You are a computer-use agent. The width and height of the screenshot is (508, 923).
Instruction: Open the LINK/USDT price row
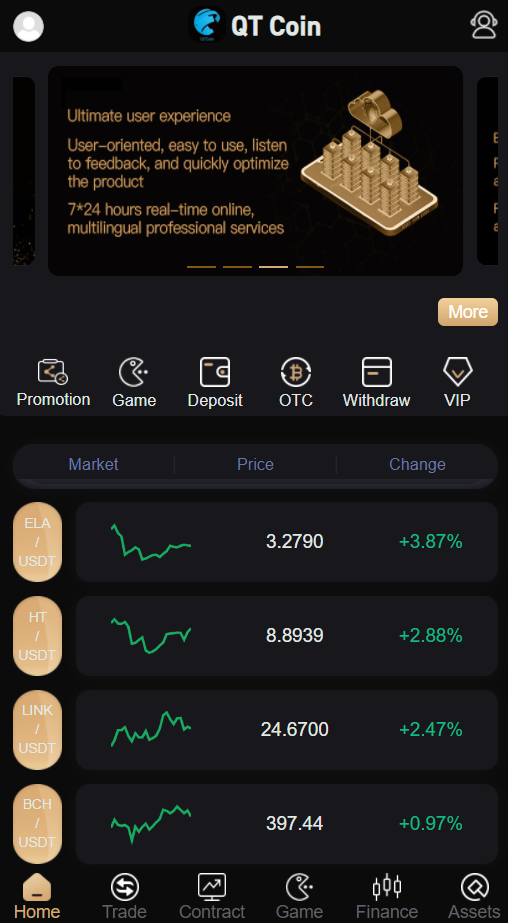(x=287, y=729)
